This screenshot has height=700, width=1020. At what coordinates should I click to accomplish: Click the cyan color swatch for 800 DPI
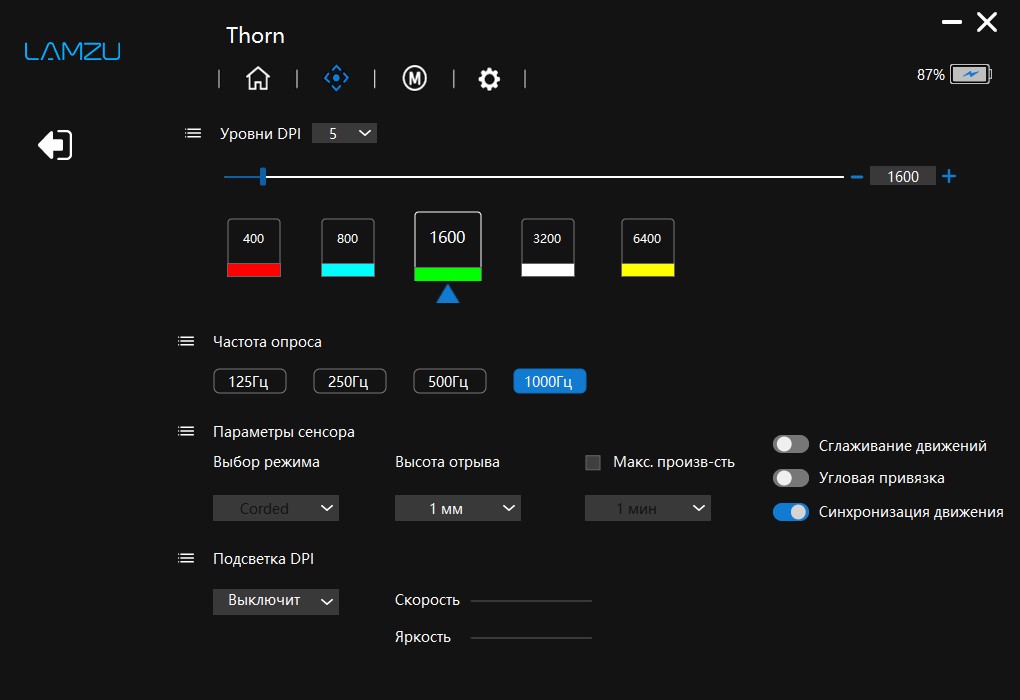click(x=348, y=270)
